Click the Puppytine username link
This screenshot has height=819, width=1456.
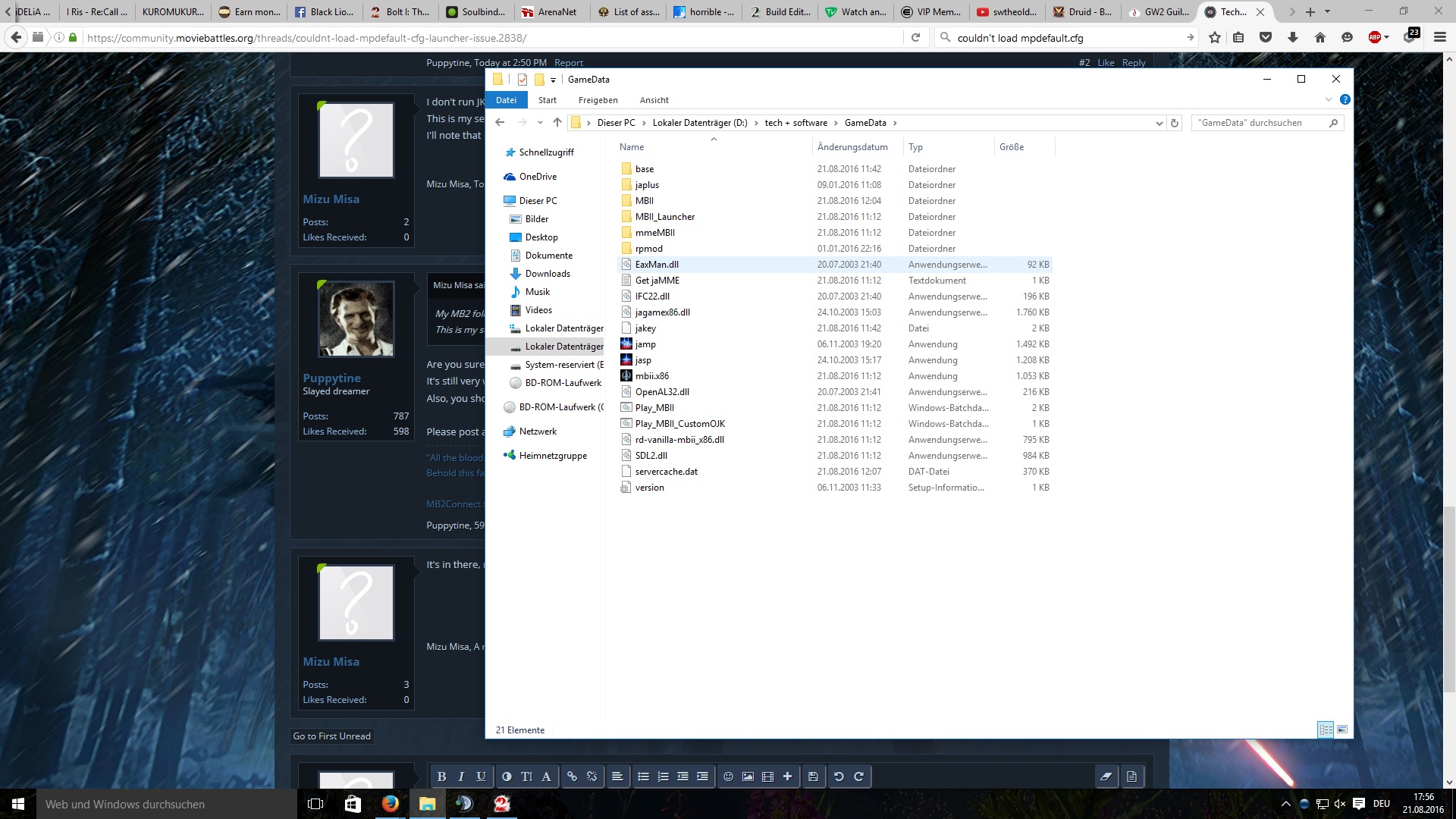331,378
